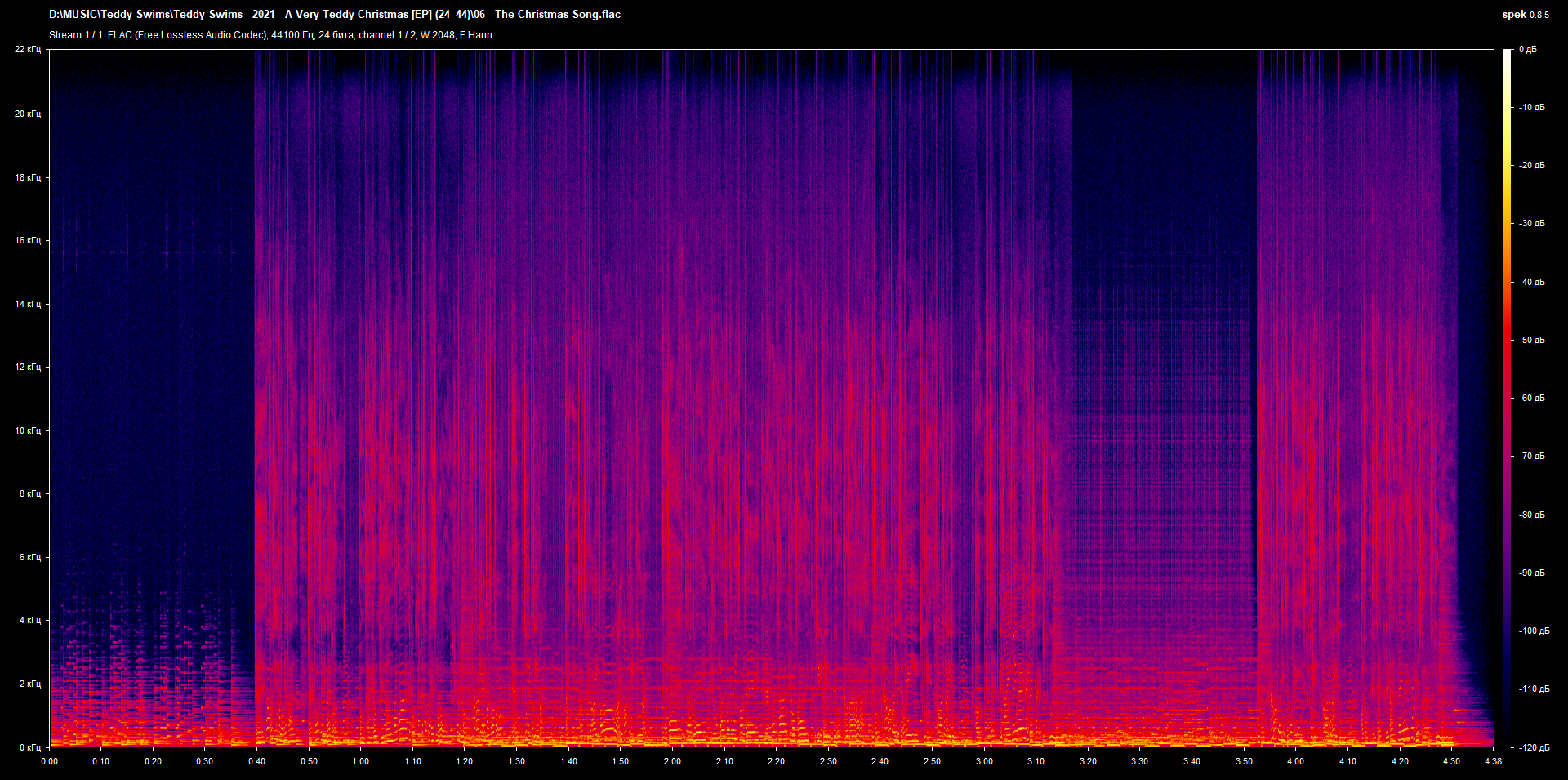
Task: Pick the '0:00' time axis label
Action: (50, 761)
